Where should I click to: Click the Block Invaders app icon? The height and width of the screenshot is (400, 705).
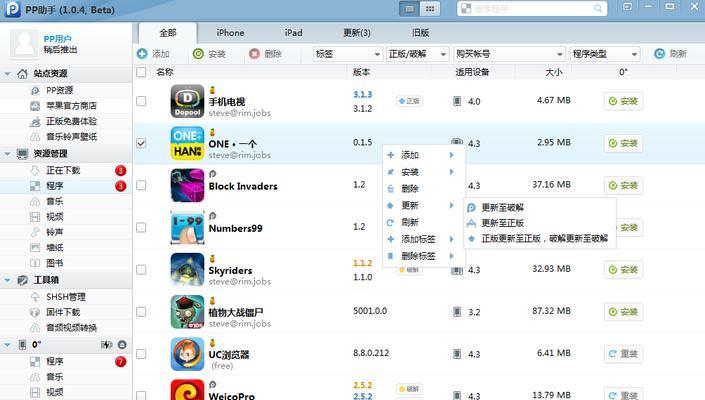click(x=187, y=185)
